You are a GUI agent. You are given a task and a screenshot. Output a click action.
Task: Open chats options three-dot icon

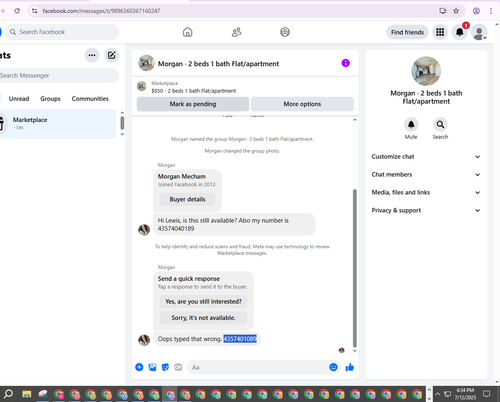point(92,55)
